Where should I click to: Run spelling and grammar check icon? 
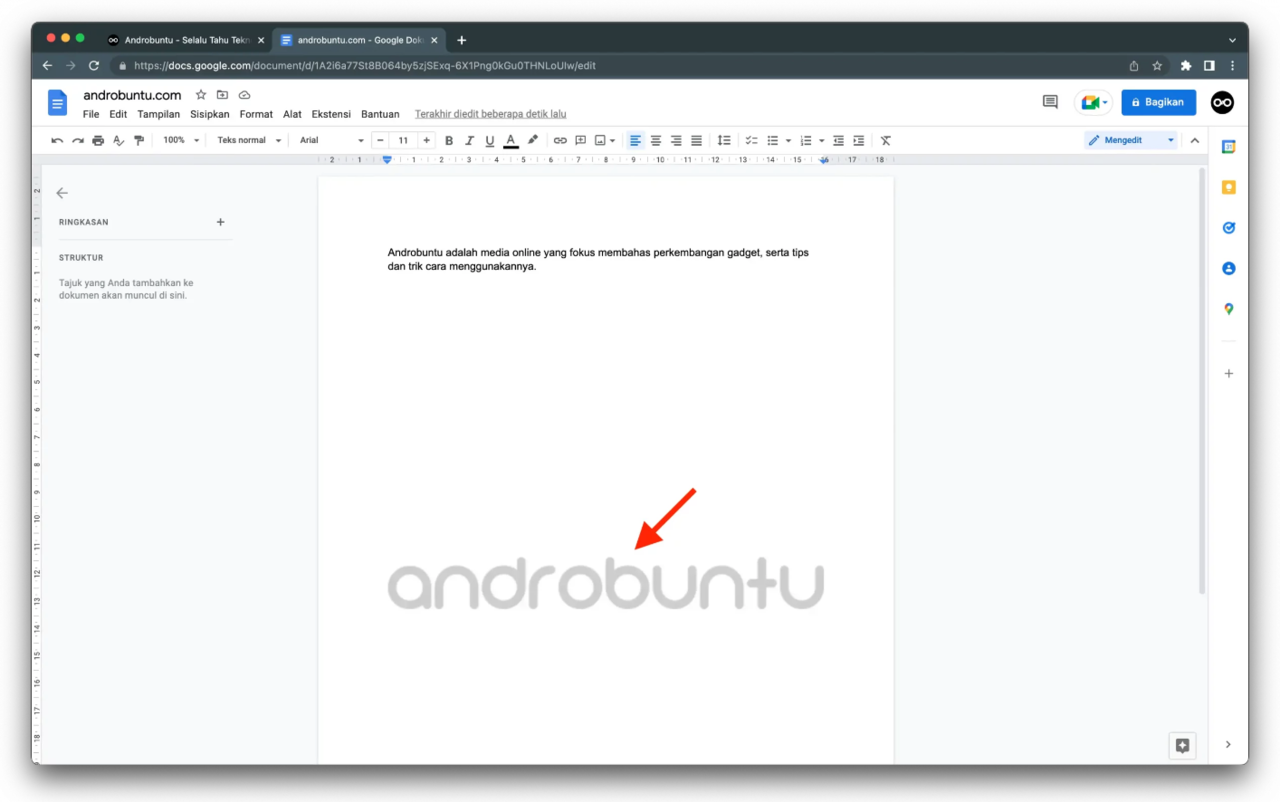[118, 141]
